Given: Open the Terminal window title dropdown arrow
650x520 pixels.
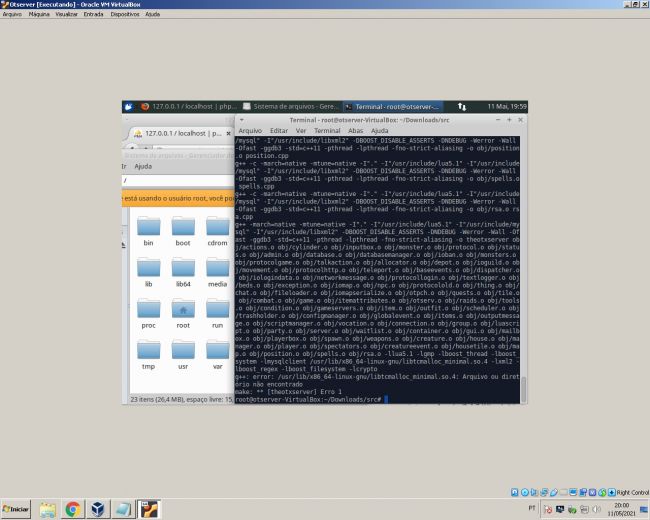Looking at the screenshot, I should 241,120.
